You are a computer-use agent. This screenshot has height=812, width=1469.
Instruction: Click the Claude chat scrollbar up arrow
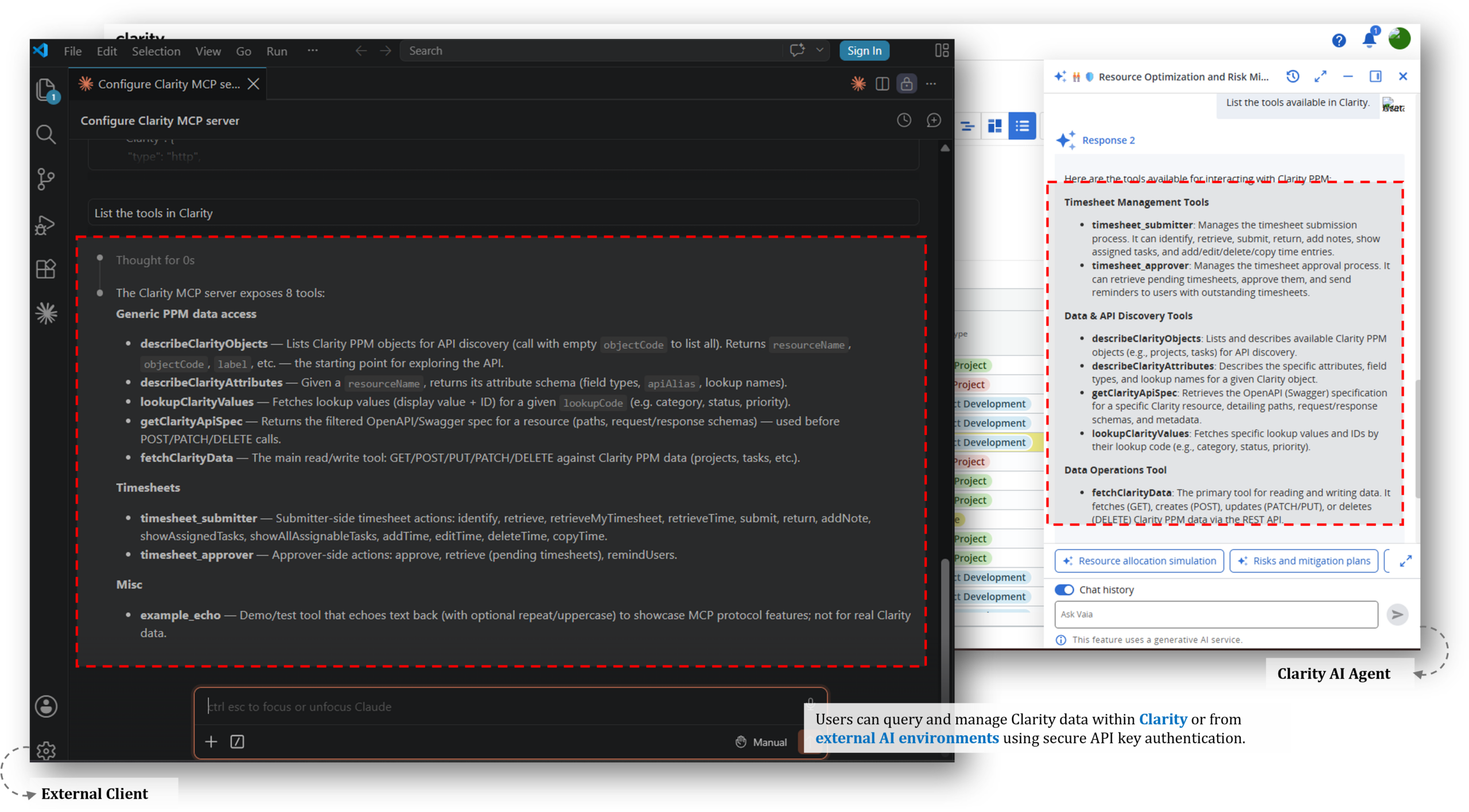[945, 148]
